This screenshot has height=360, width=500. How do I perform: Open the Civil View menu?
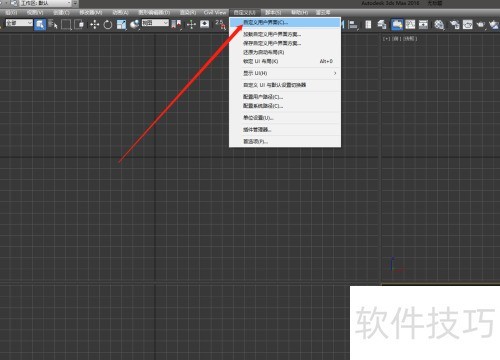pyautogui.click(x=215, y=12)
